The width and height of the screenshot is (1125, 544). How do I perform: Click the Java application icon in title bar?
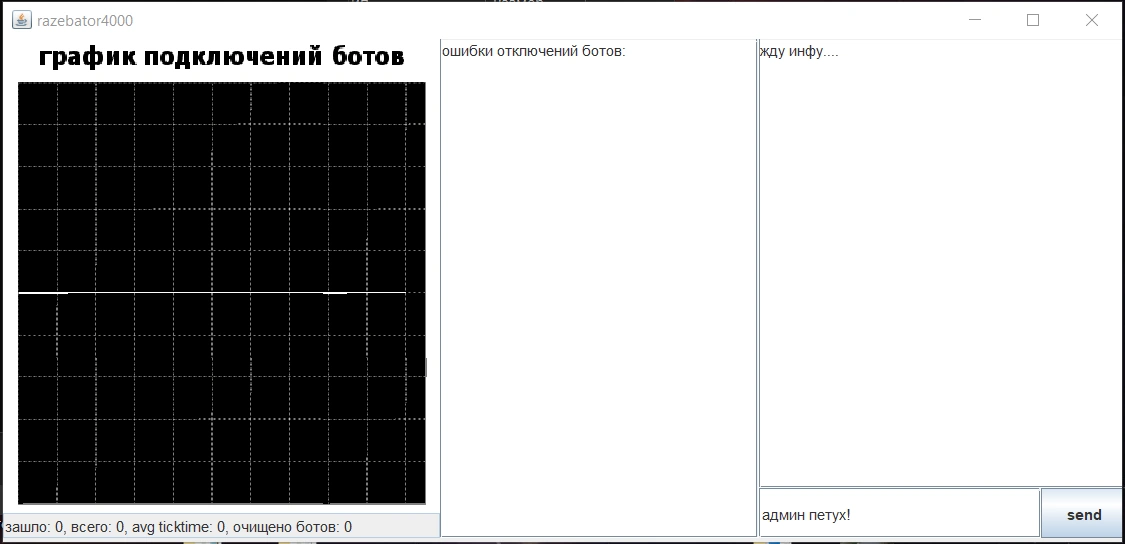(21, 20)
